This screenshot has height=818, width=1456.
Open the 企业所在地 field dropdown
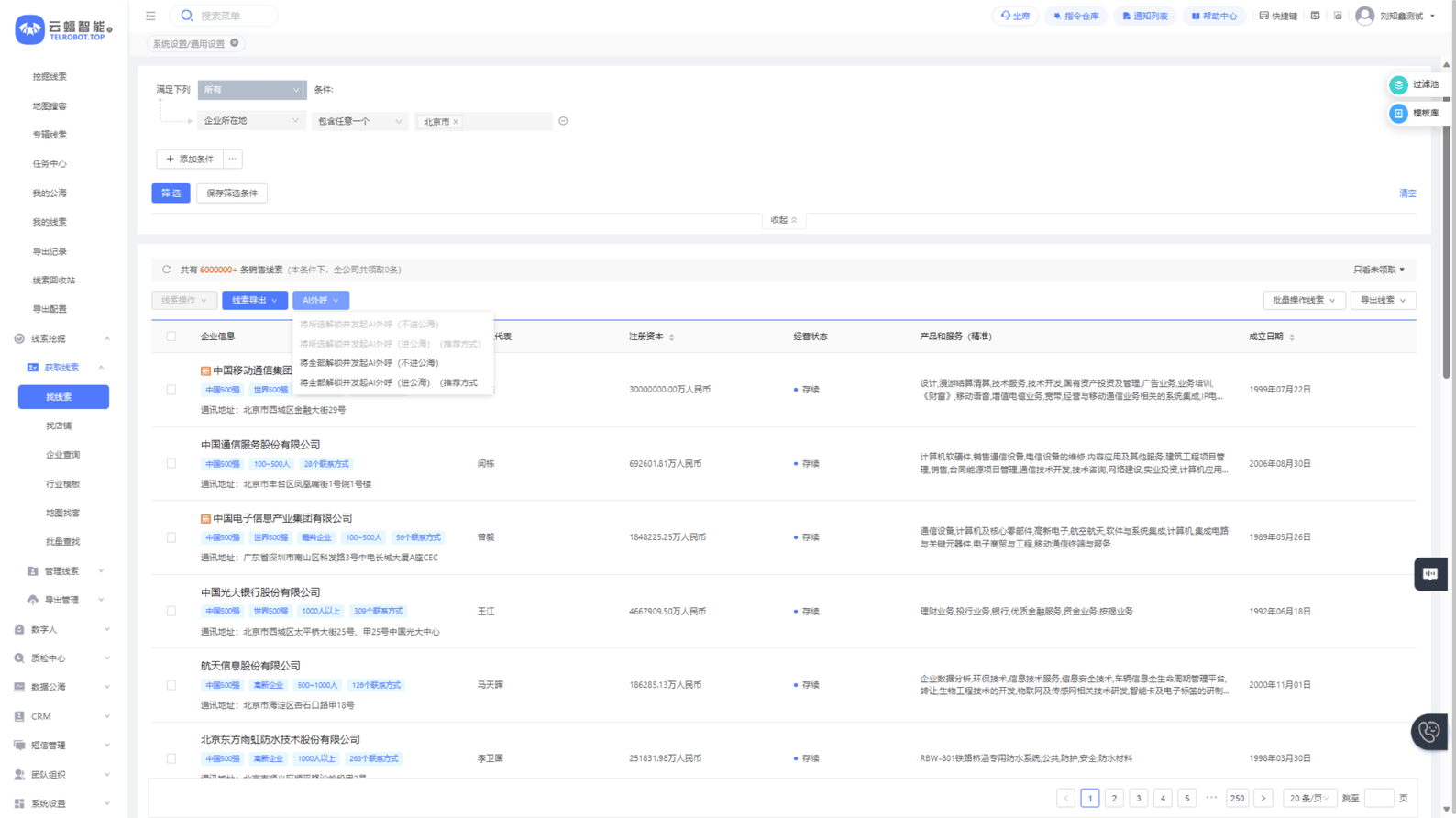(x=250, y=121)
